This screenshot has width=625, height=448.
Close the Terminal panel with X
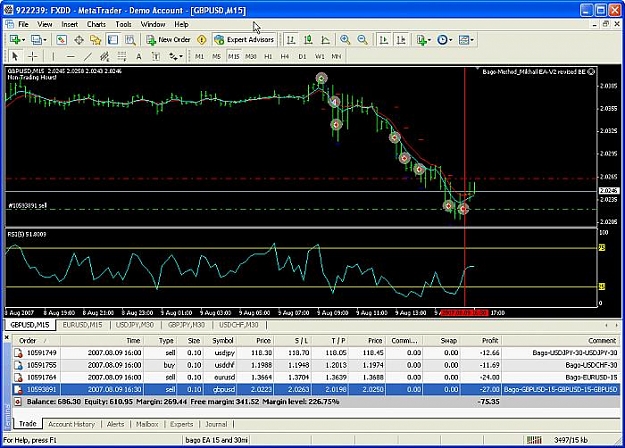pos(6,338)
